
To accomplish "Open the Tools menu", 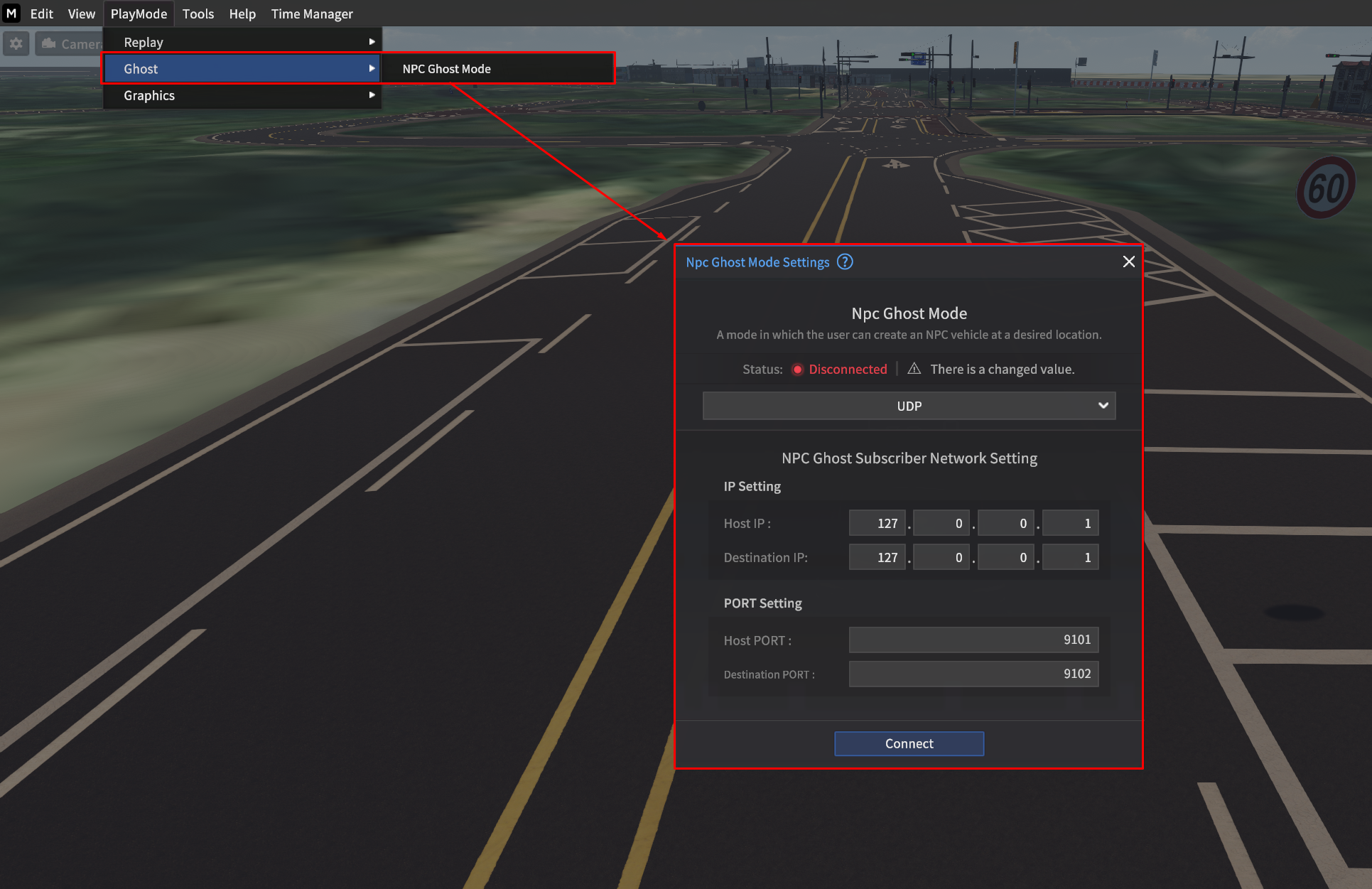I will tap(198, 14).
